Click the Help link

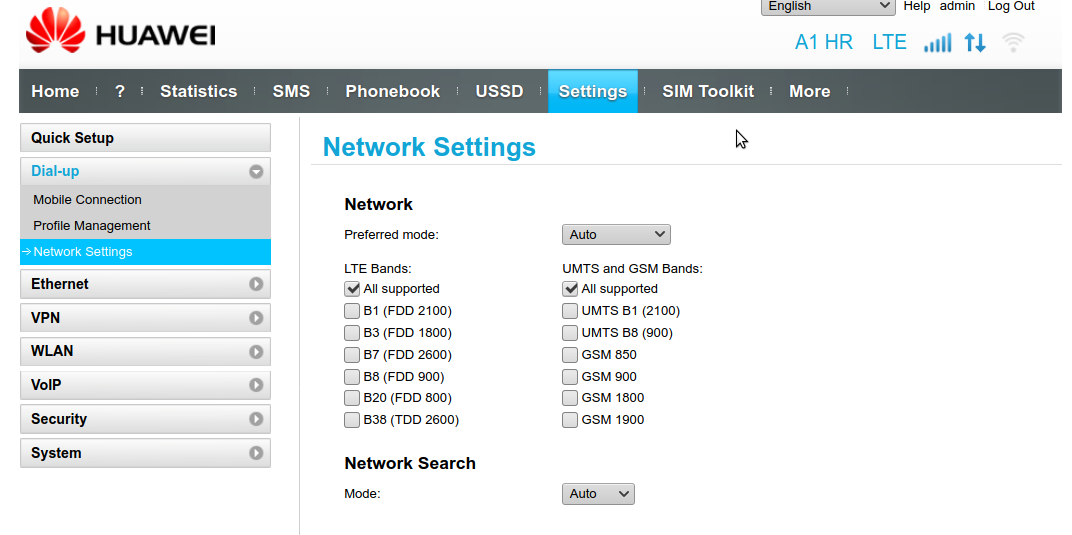click(x=917, y=6)
